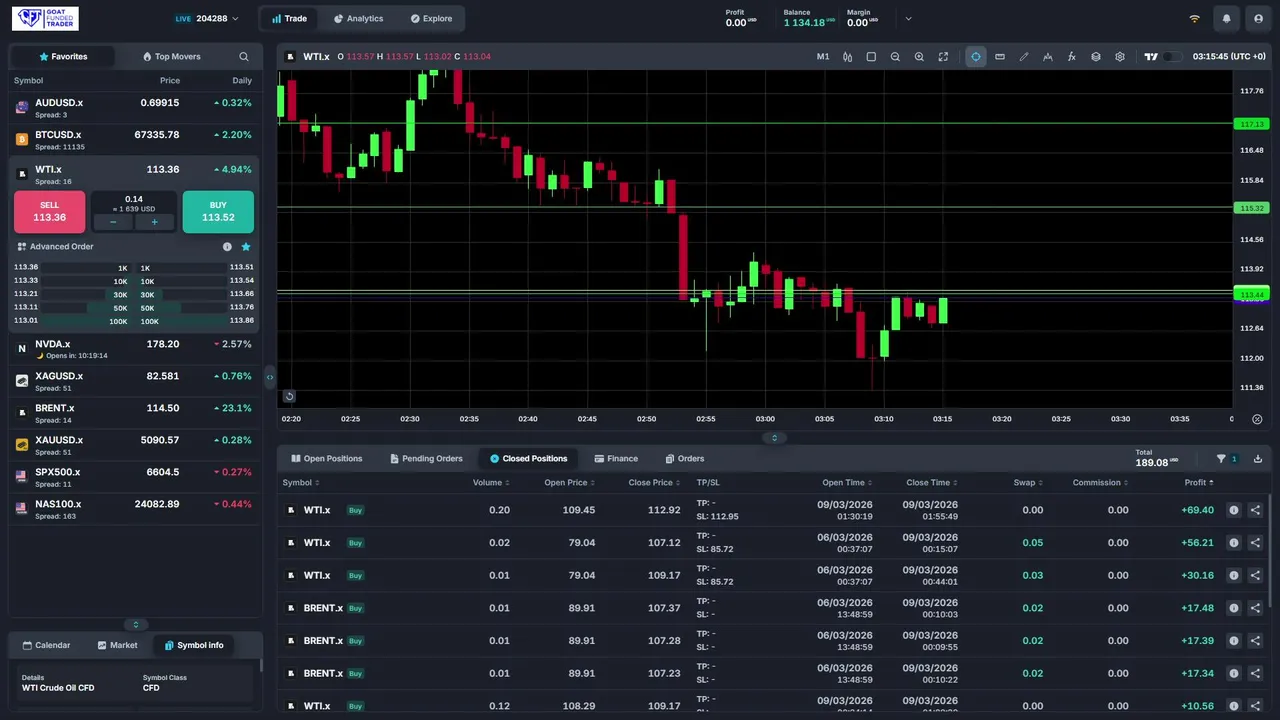Open the M1 timeframe selector

click(823, 57)
